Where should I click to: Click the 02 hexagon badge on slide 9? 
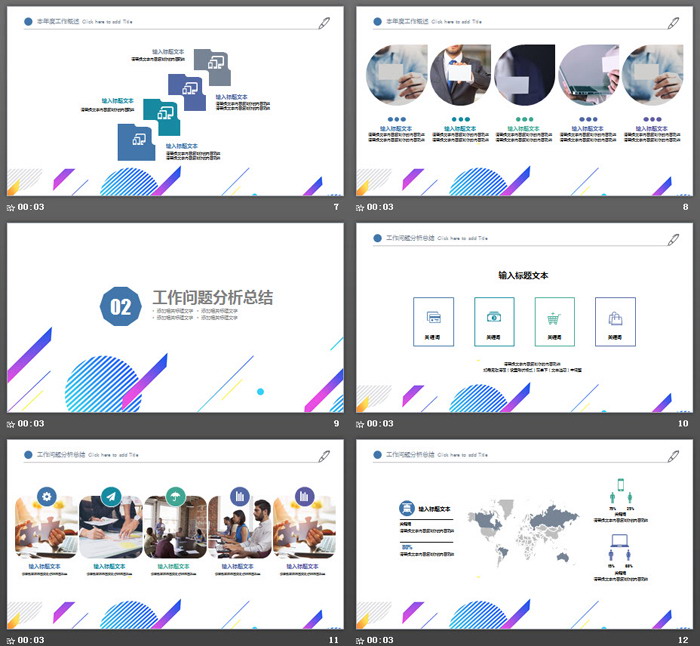tap(120, 308)
